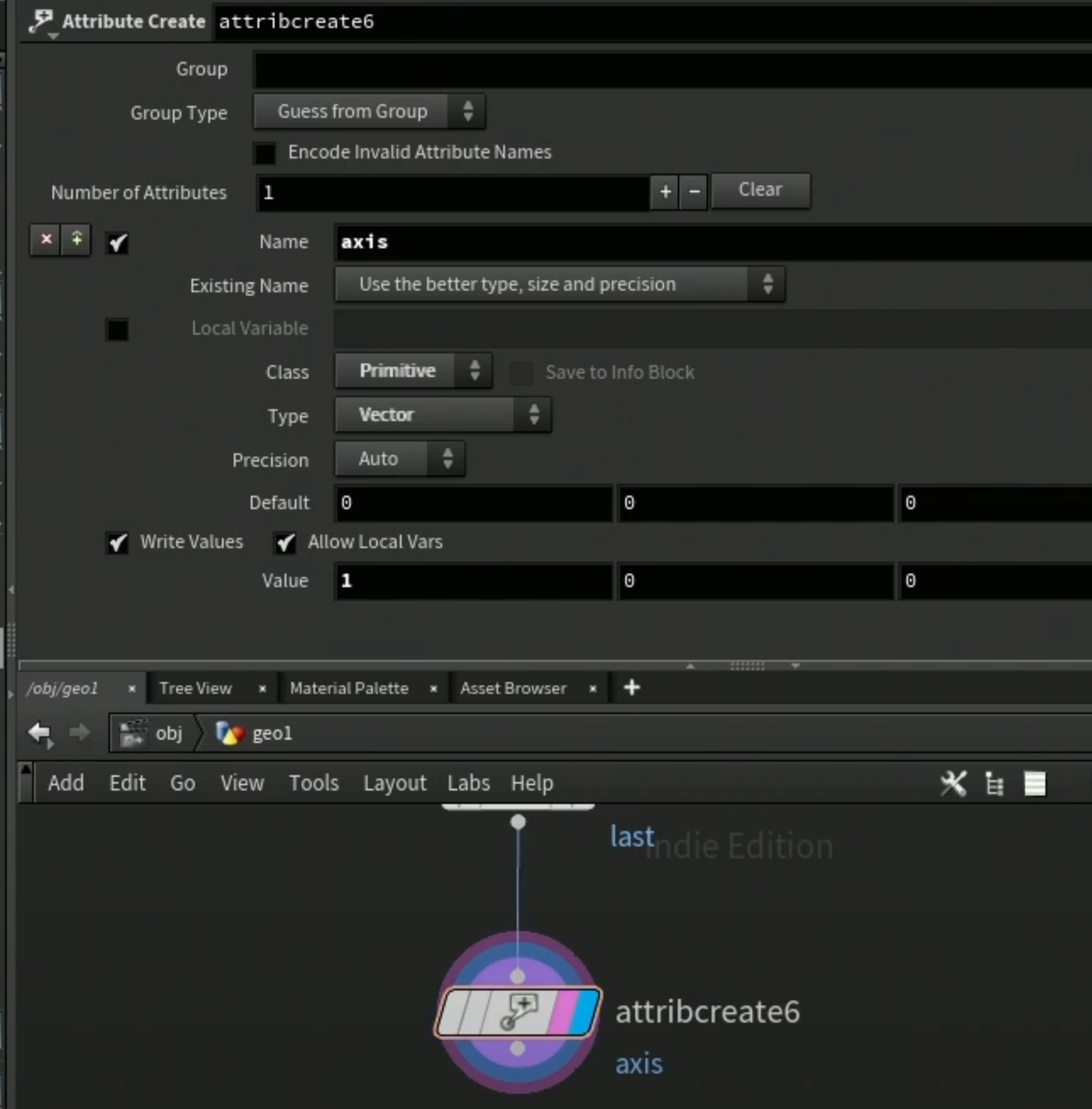
Task: Switch to list mode icon
Action: [x=1035, y=784]
